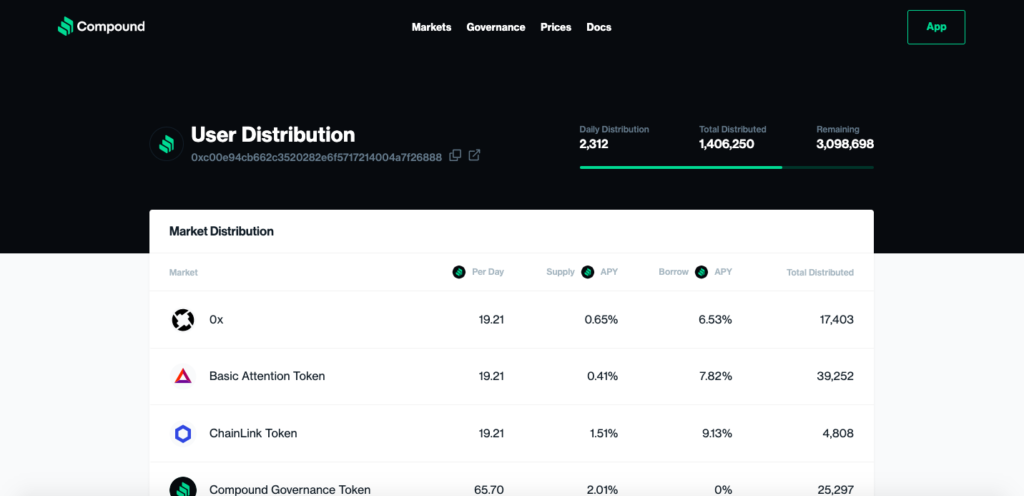1024x496 pixels.
Task: Open contract address in external explorer
Action: (x=475, y=155)
